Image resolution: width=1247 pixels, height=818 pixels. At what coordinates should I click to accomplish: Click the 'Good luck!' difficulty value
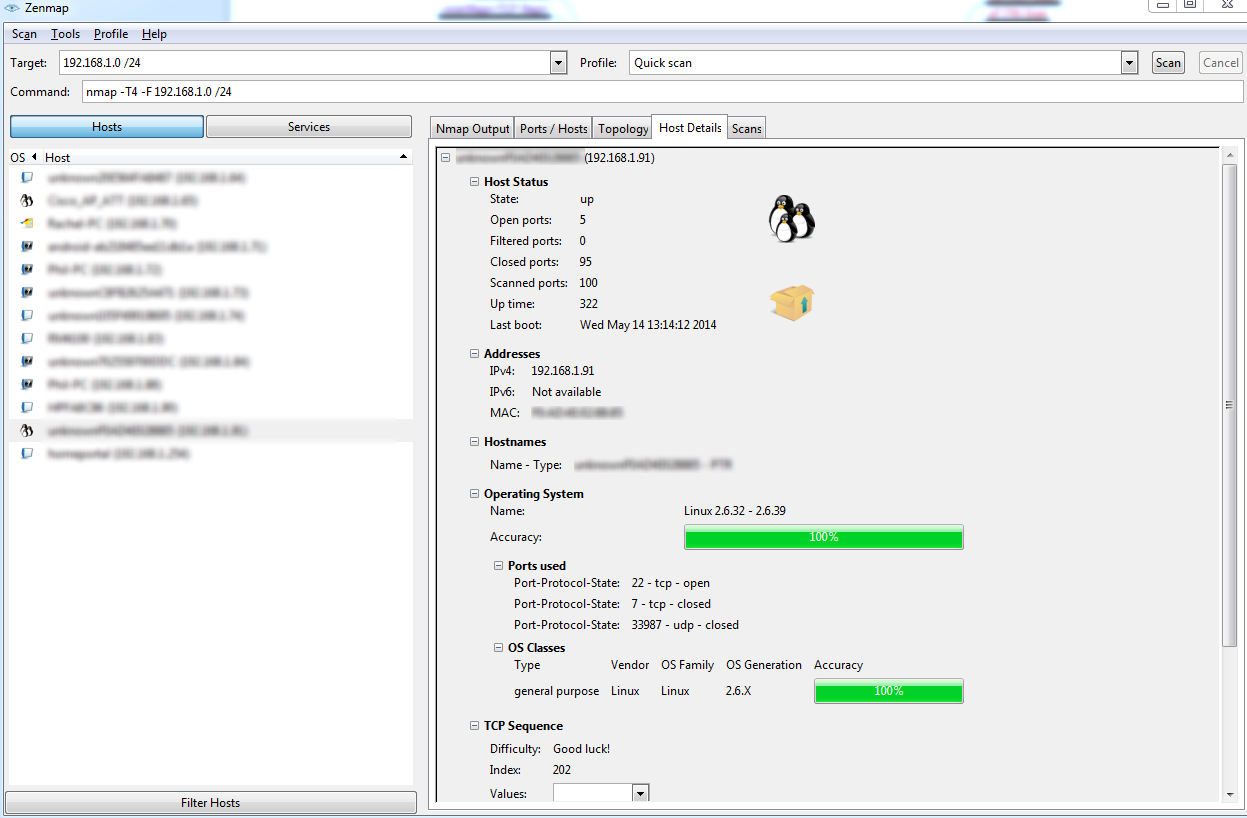click(581, 749)
